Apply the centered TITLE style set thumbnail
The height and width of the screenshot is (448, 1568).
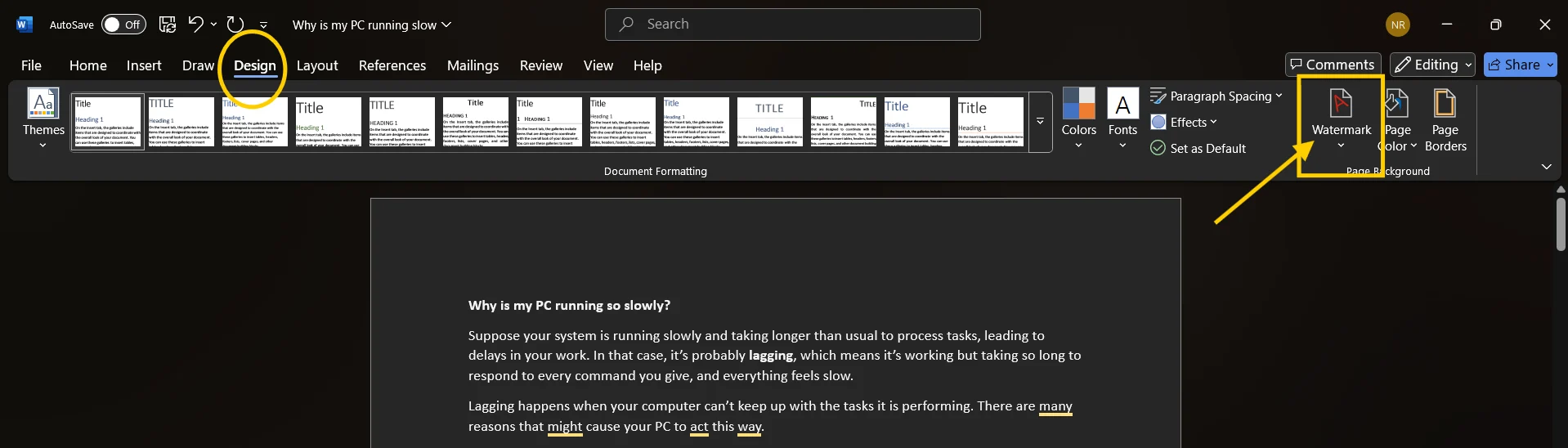(770, 122)
